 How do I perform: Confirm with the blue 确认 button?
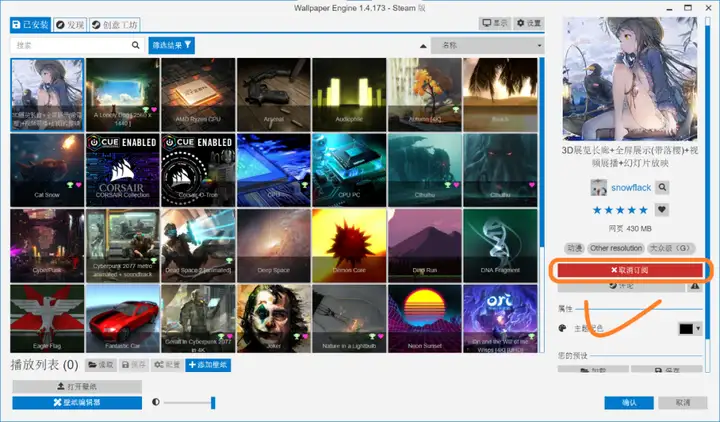[629, 402]
